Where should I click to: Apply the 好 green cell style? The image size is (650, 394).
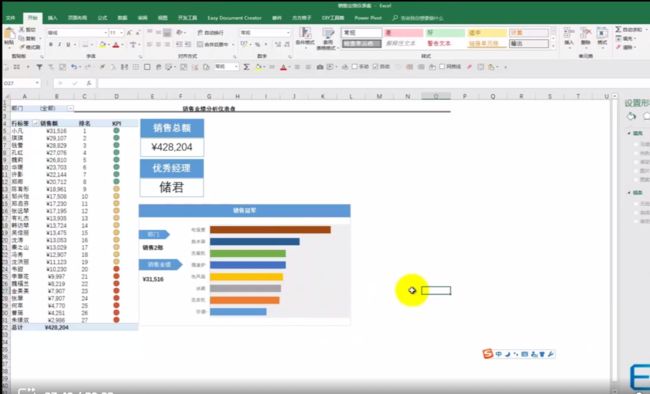point(445,32)
